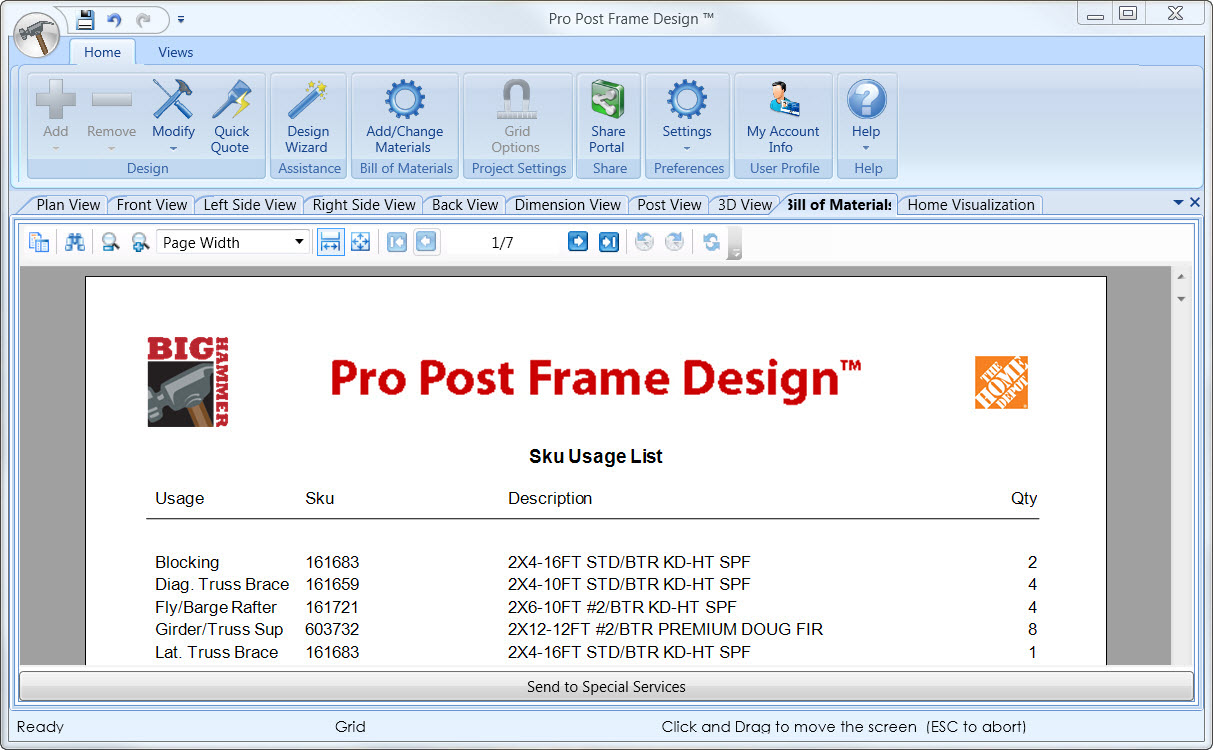
Task: Open the Post View tab
Action: [x=669, y=205]
